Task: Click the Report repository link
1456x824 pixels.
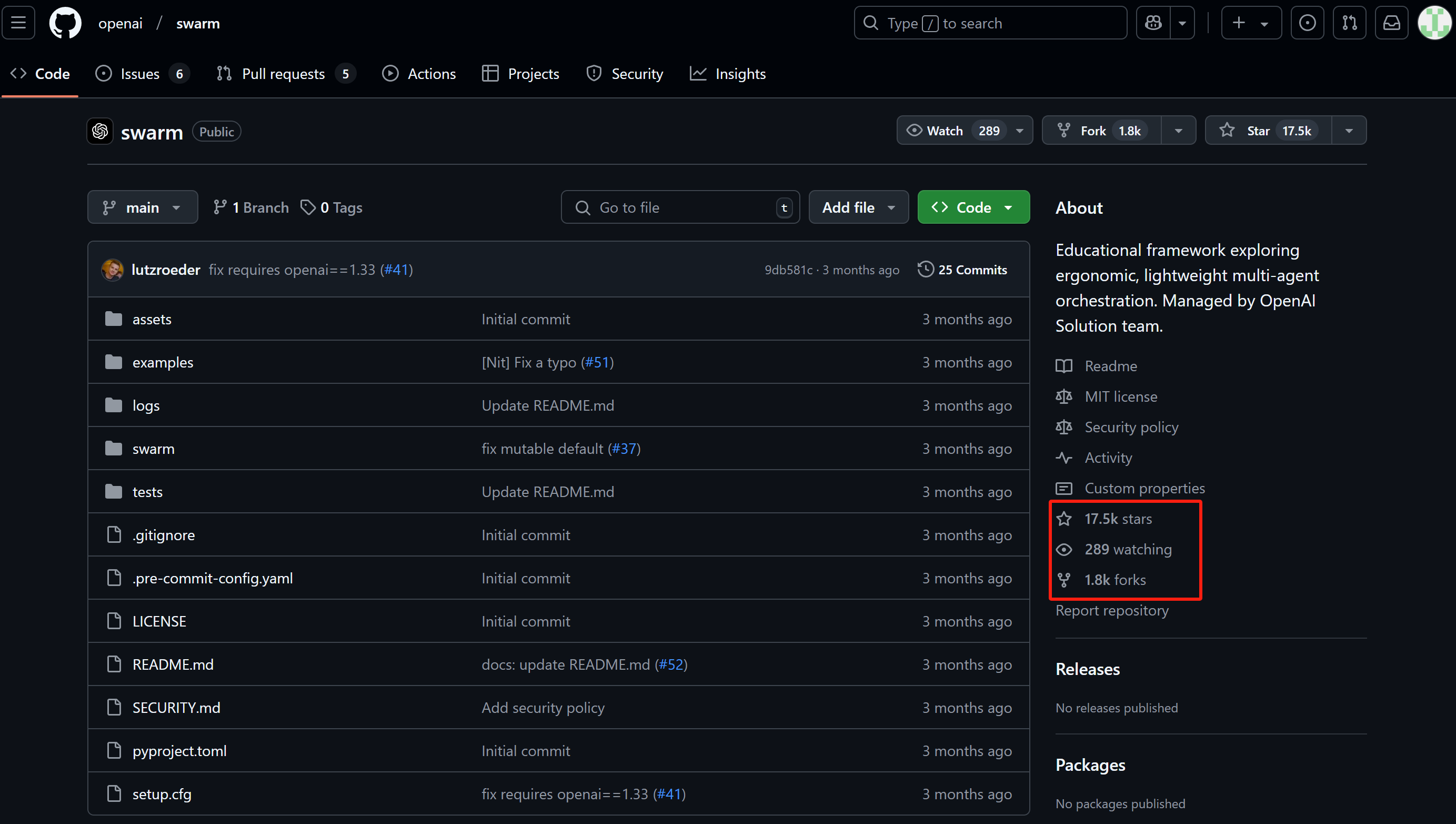Action: pos(1112,610)
